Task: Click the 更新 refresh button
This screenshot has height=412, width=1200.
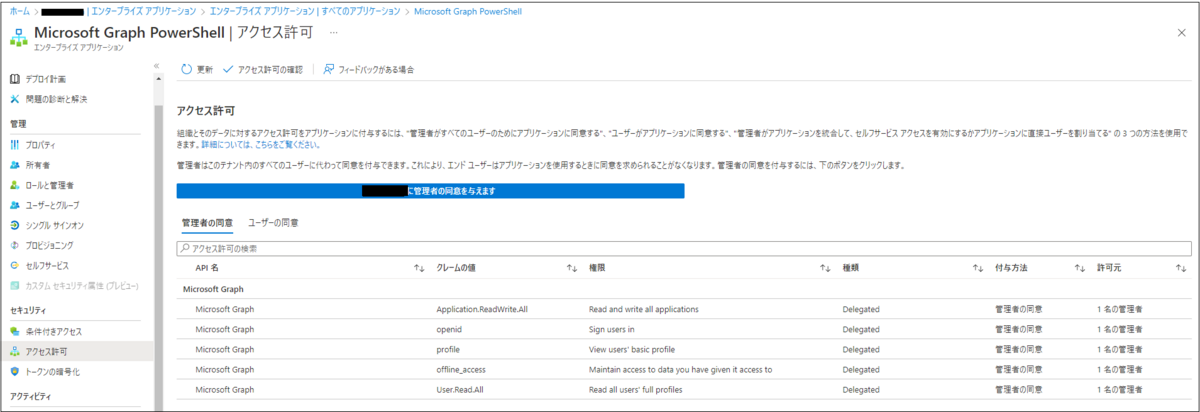Action: (197, 69)
